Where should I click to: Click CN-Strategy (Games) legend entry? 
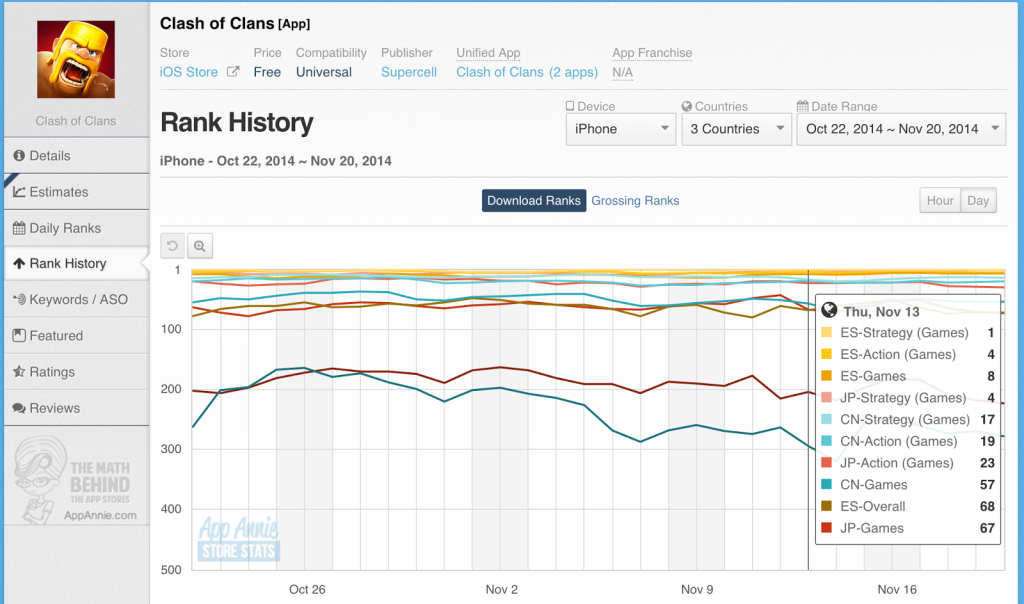tap(908, 419)
